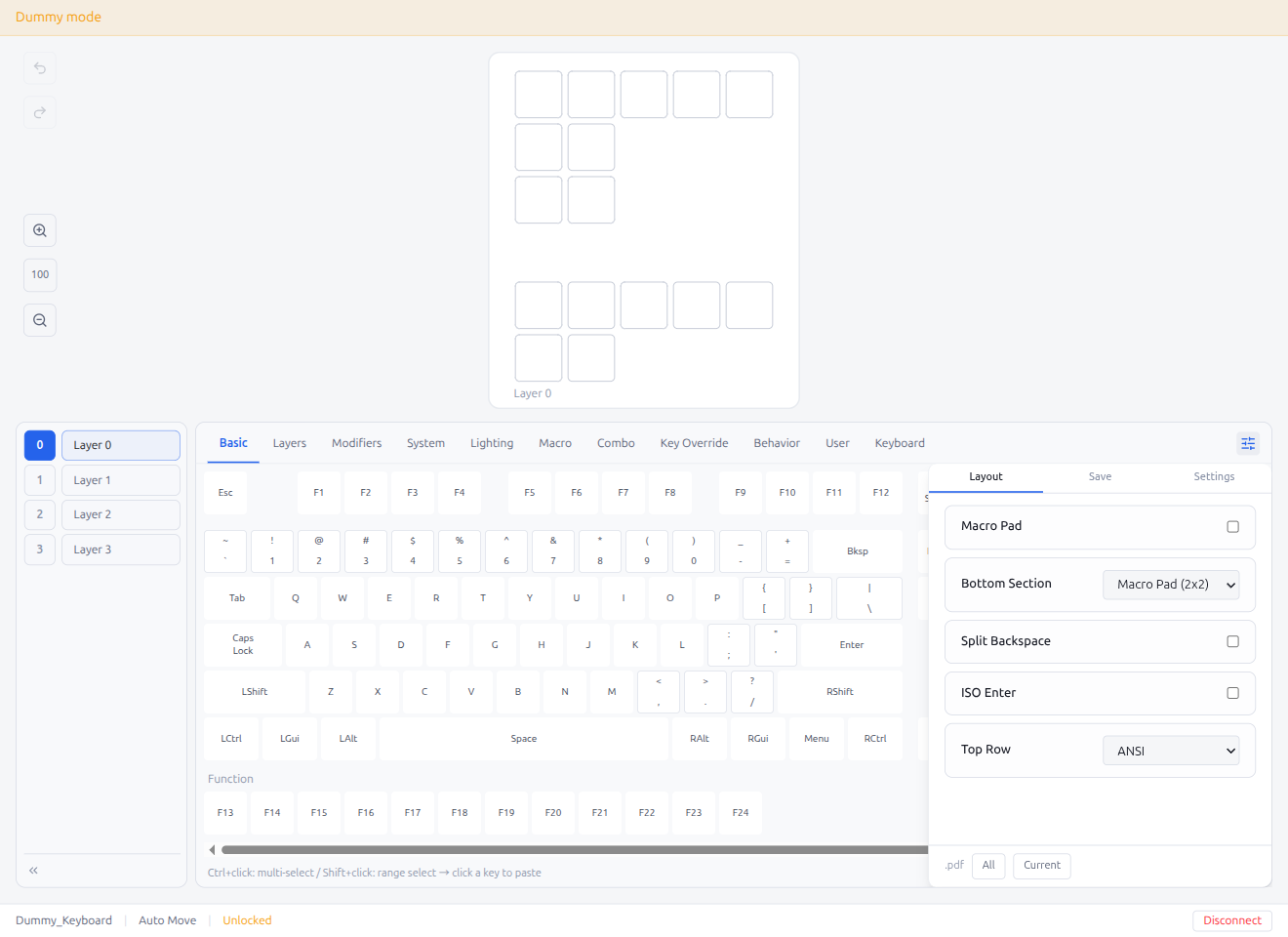This screenshot has height=937, width=1288.
Task: Open the Bottom Section dropdown
Action: pos(1171,584)
